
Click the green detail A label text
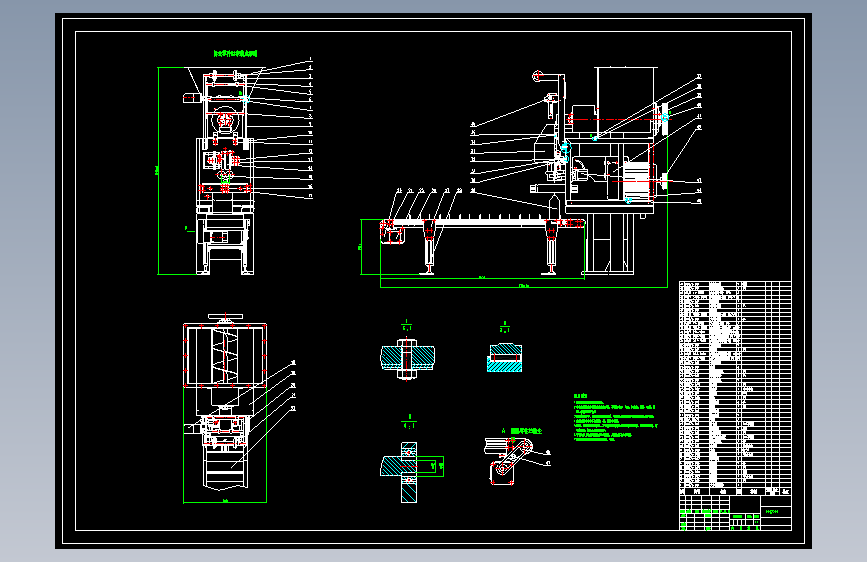pyautogui.click(x=521, y=430)
